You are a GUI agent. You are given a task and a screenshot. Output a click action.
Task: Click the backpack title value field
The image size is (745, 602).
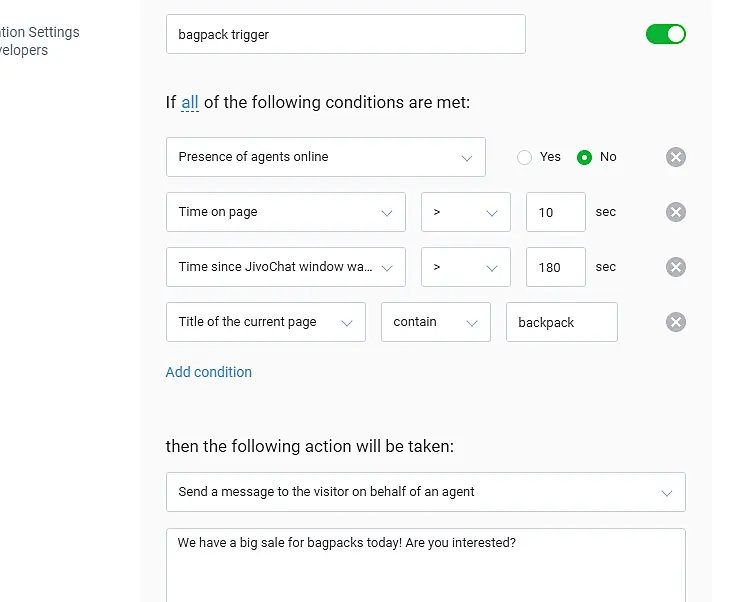tap(561, 322)
